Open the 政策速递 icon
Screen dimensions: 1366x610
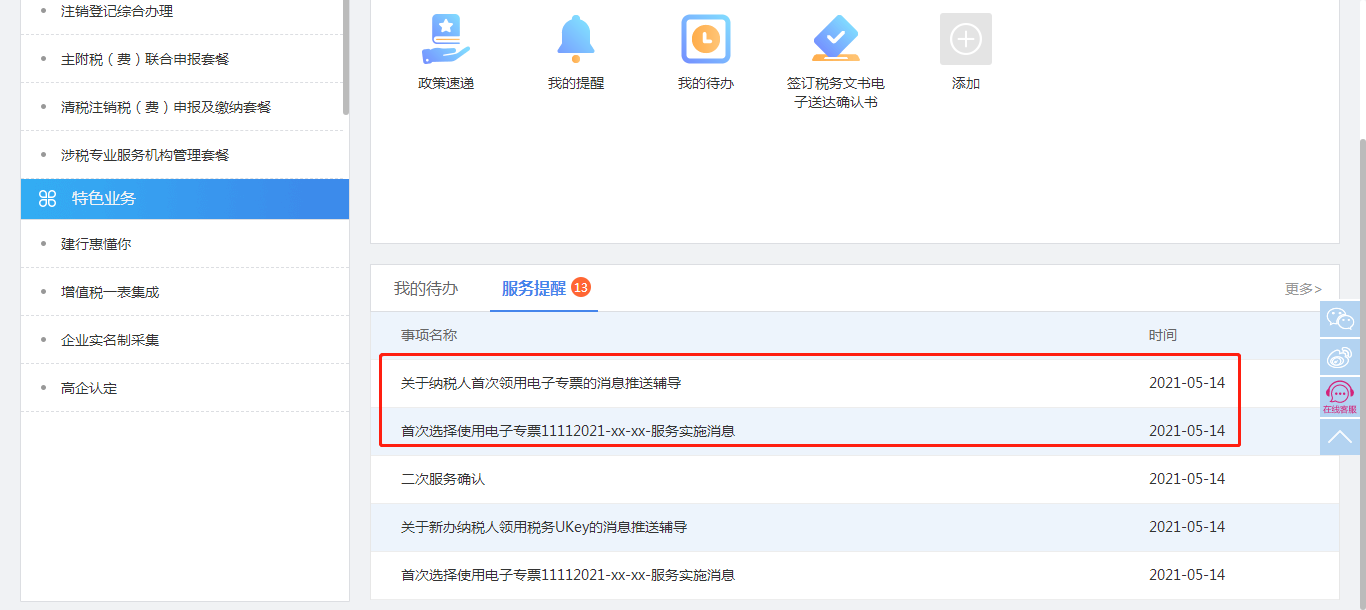point(446,40)
